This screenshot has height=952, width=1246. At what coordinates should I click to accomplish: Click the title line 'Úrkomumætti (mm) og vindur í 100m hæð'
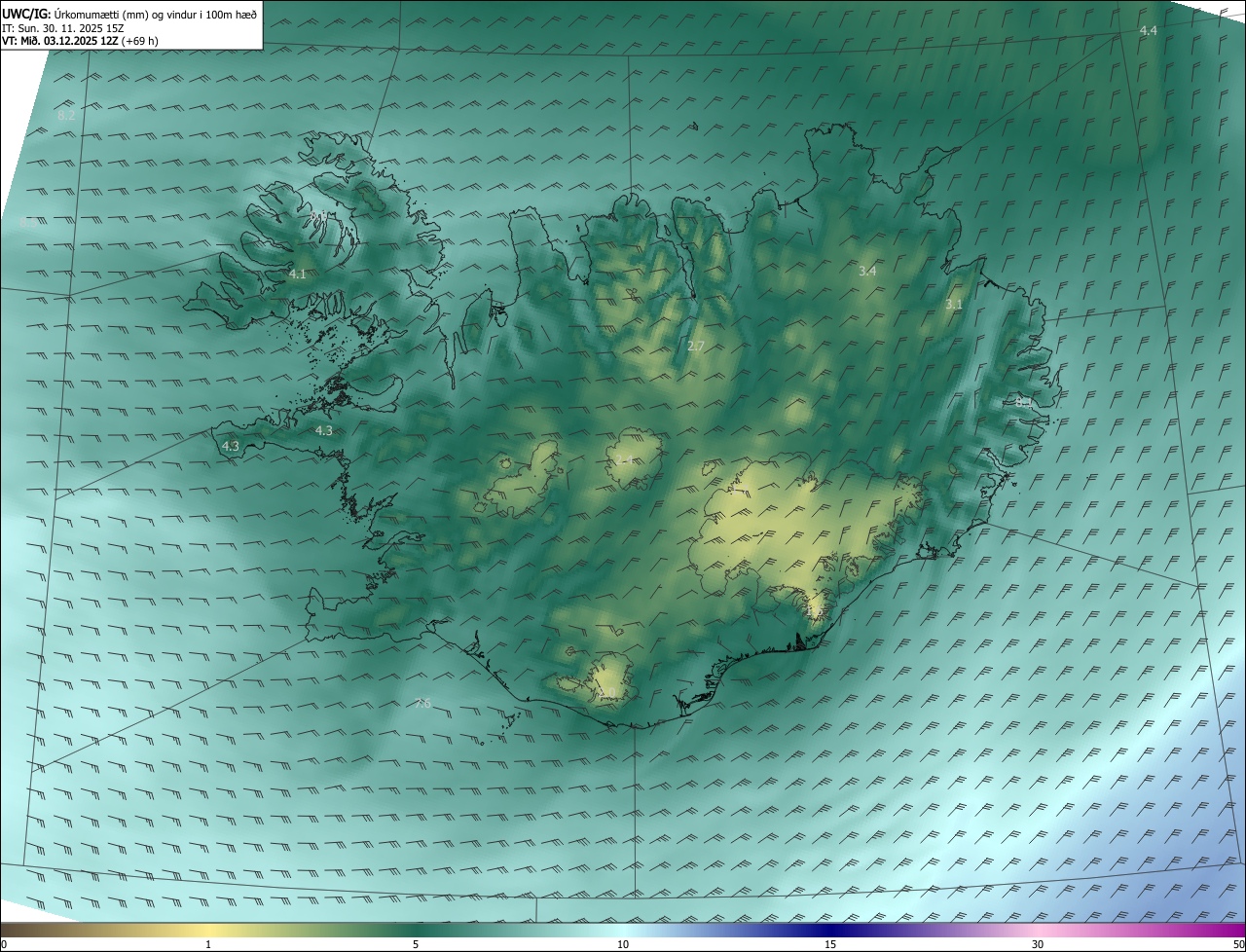click(x=156, y=14)
